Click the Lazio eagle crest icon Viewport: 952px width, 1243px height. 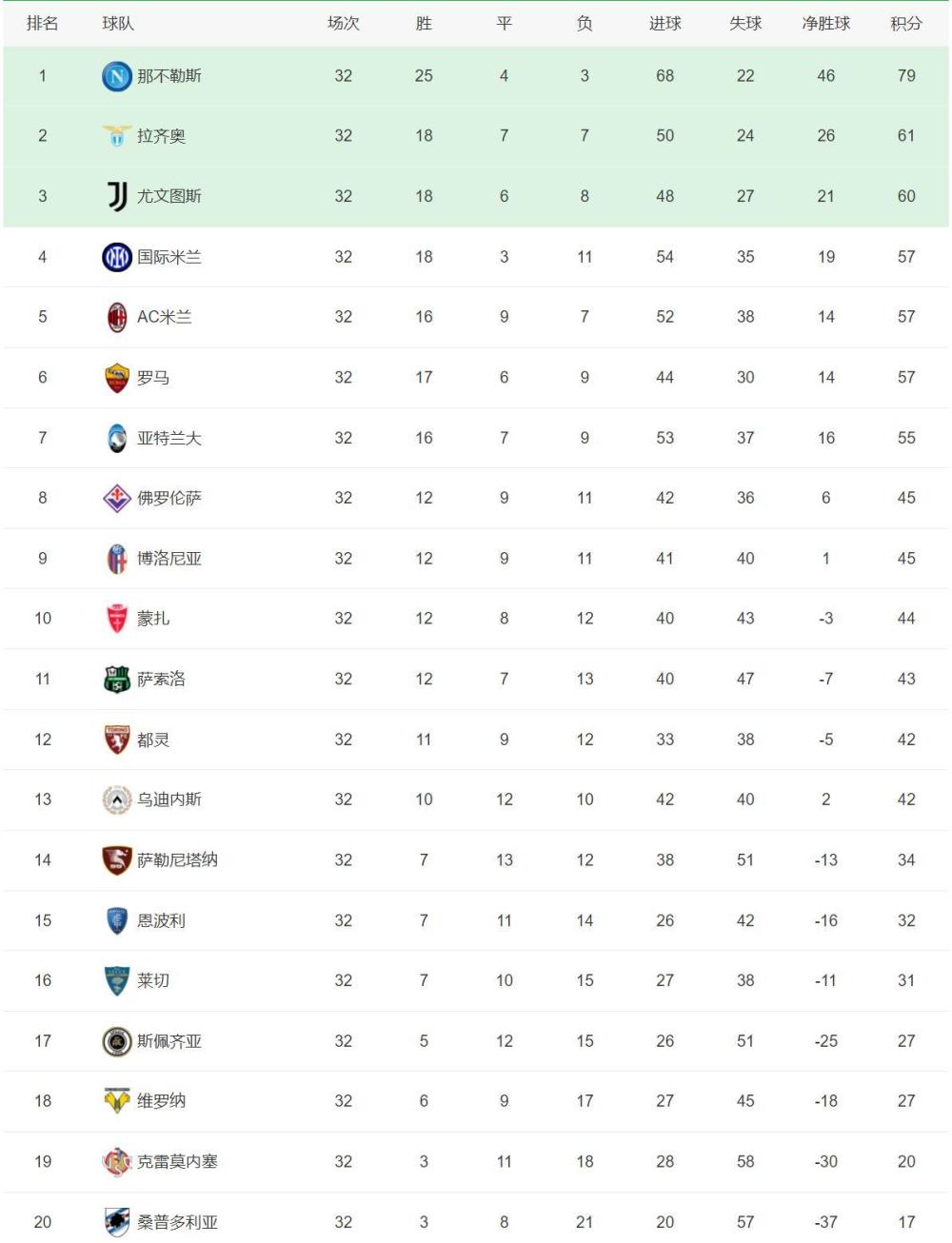pos(117,136)
